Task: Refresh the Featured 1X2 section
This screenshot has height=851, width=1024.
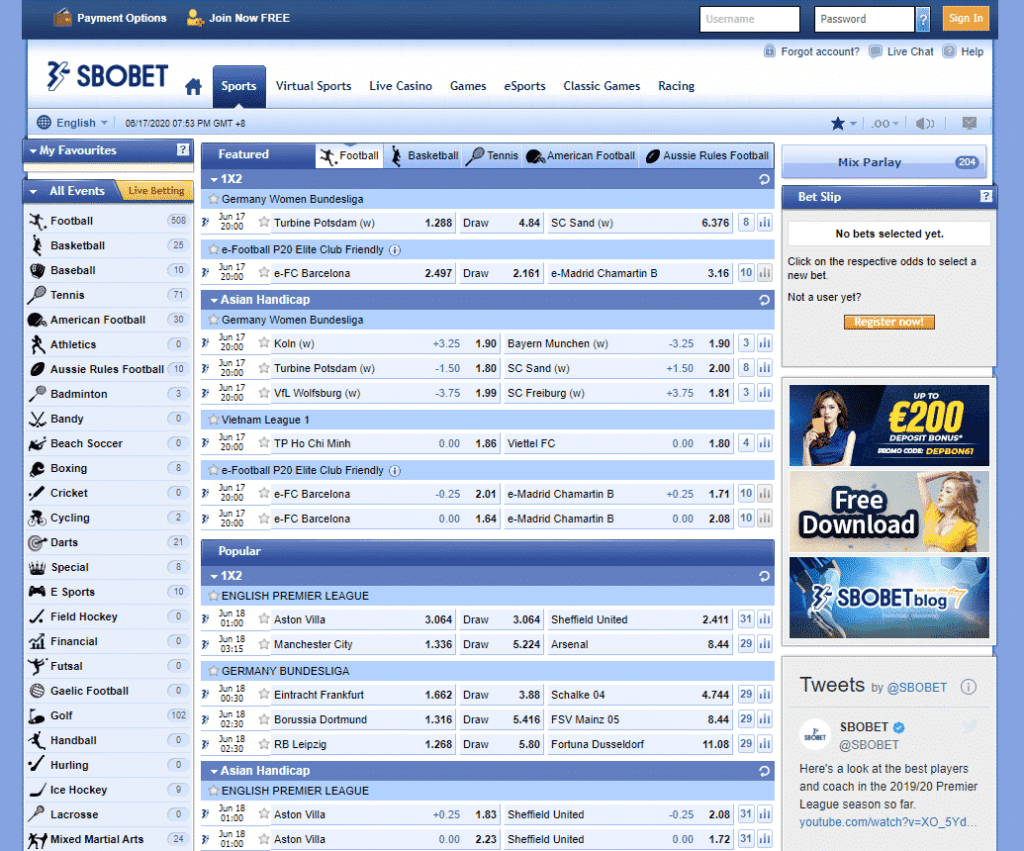Action: [765, 180]
